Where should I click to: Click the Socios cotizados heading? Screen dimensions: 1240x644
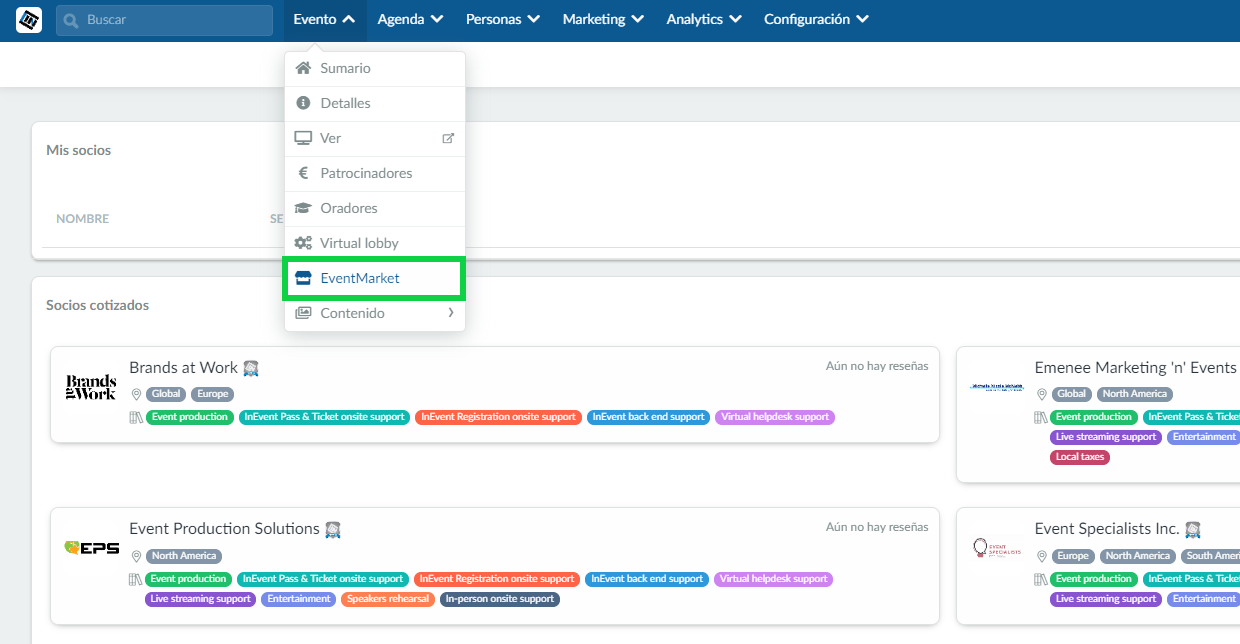click(98, 305)
